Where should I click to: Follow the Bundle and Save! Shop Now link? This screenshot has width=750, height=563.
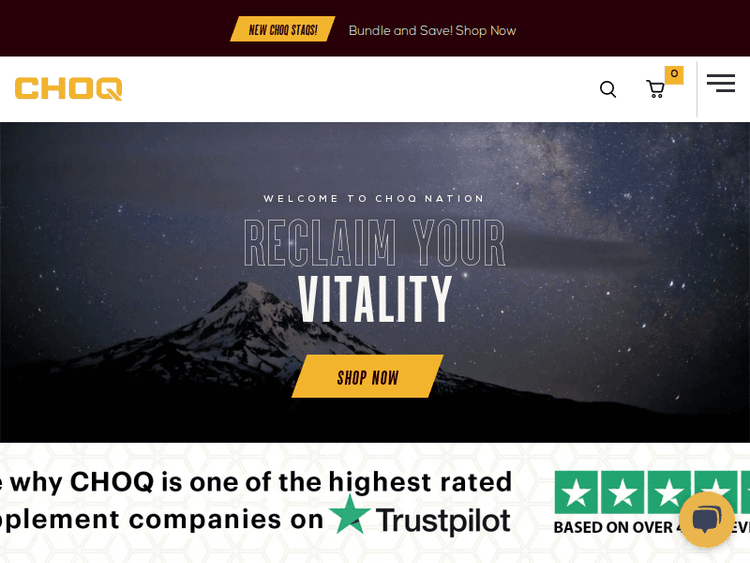432,31
